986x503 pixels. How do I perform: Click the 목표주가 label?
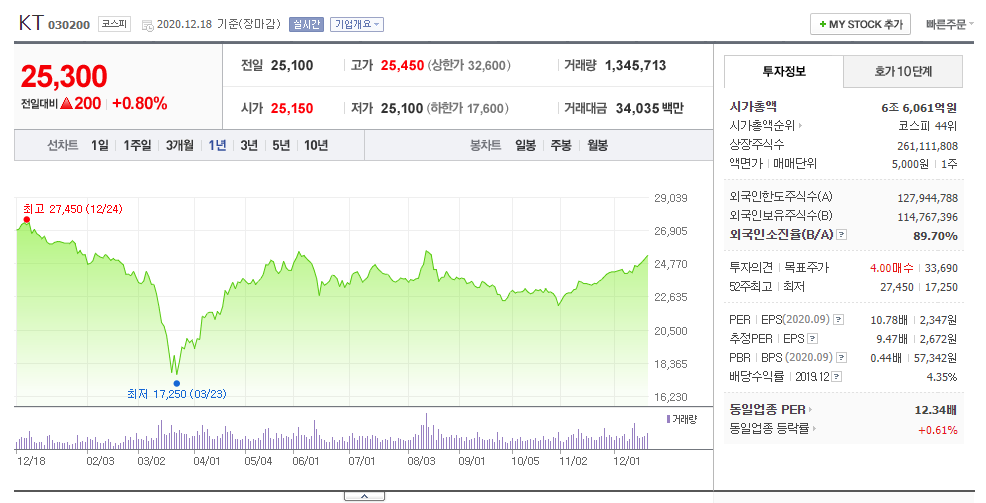(x=807, y=268)
